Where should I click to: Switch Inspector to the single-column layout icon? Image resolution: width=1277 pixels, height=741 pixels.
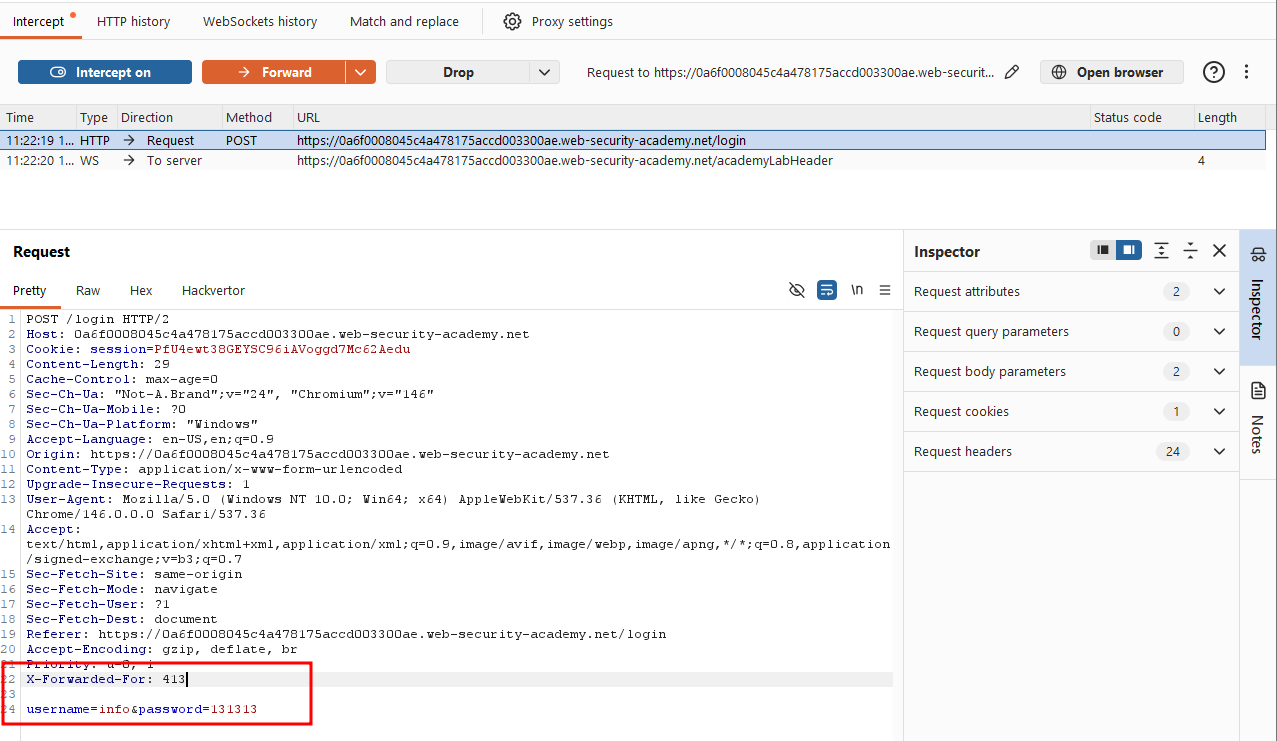coord(1103,251)
